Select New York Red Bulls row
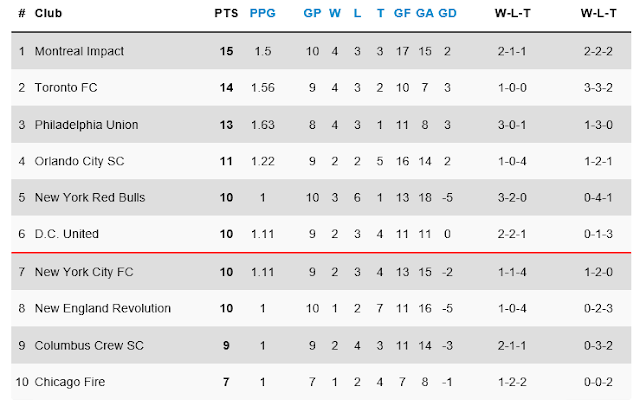 (321, 197)
